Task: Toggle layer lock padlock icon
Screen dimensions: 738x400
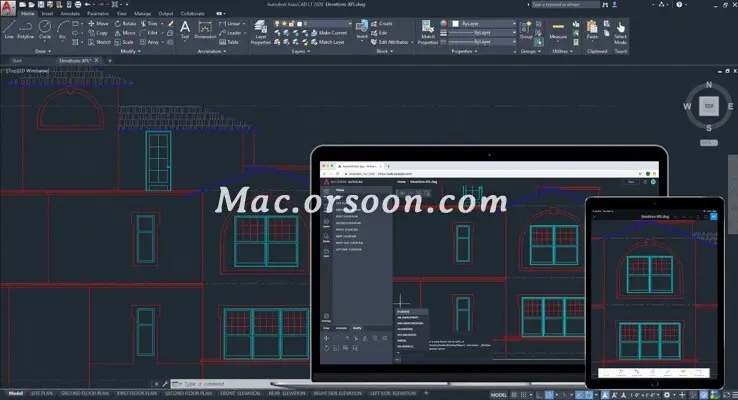Action: pos(292,24)
